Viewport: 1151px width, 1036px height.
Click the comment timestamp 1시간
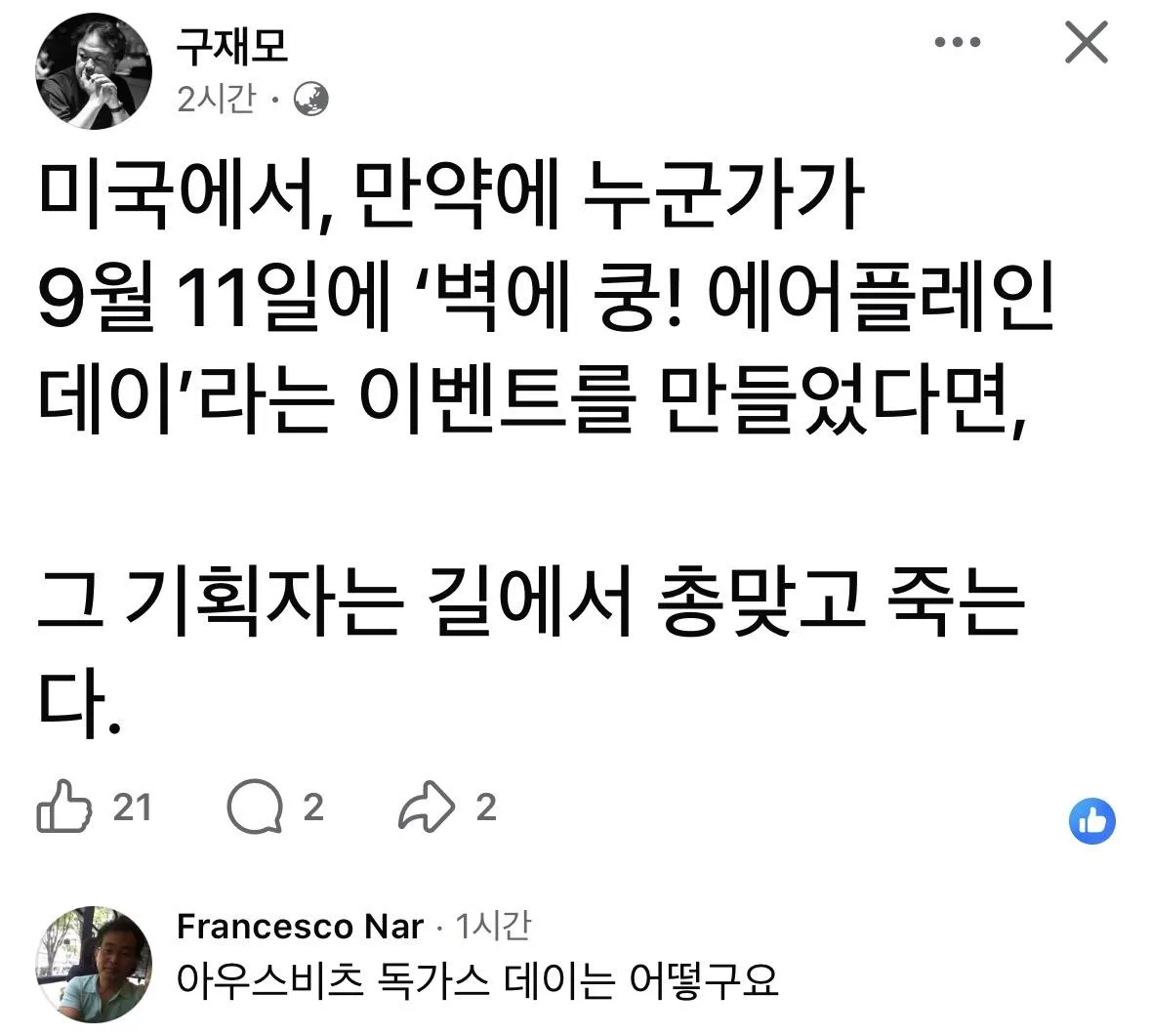pyautogui.click(x=493, y=926)
